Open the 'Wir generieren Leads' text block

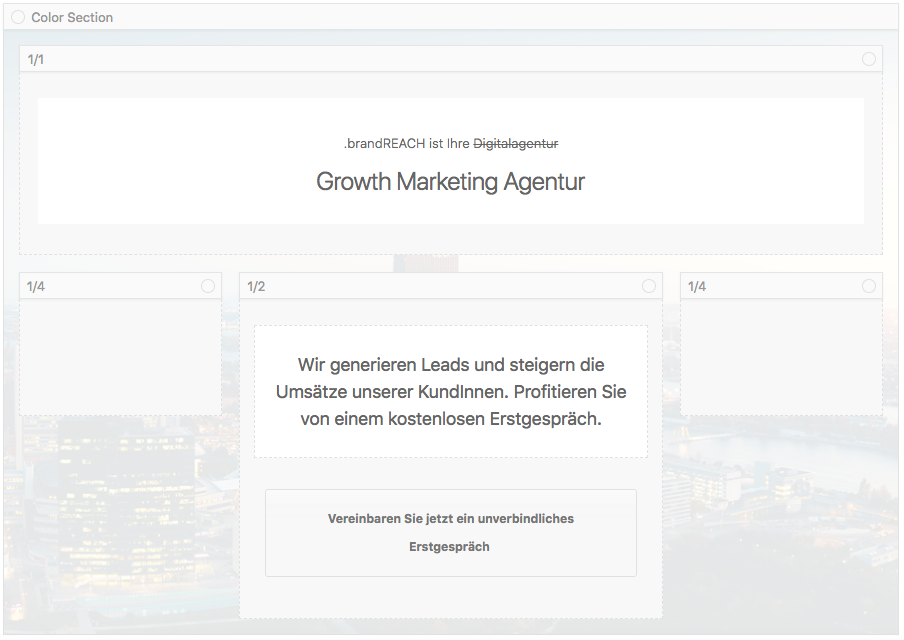click(451, 391)
